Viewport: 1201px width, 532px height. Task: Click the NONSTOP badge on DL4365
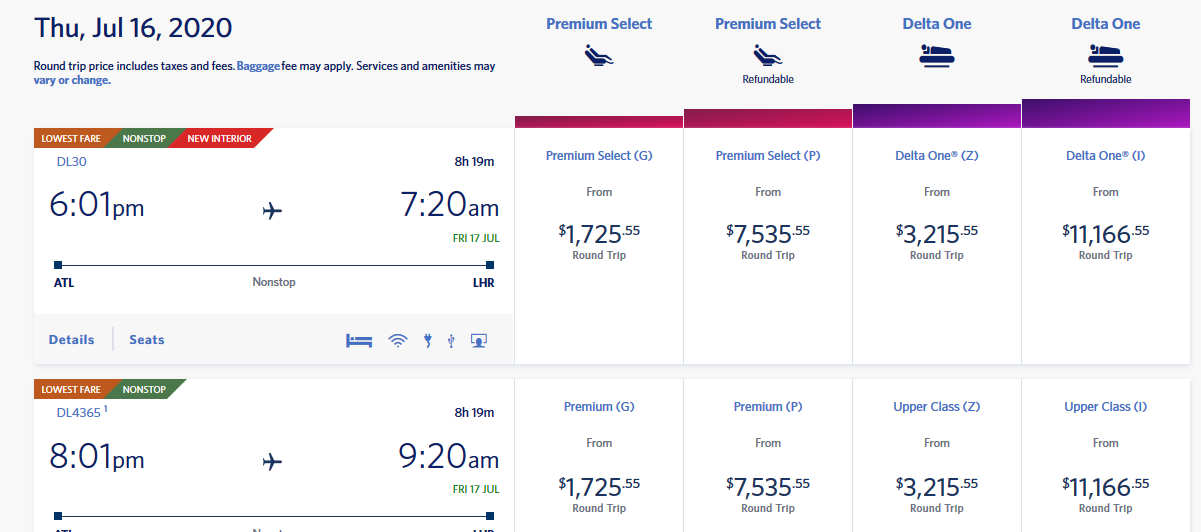pyautogui.click(x=144, y=390)
